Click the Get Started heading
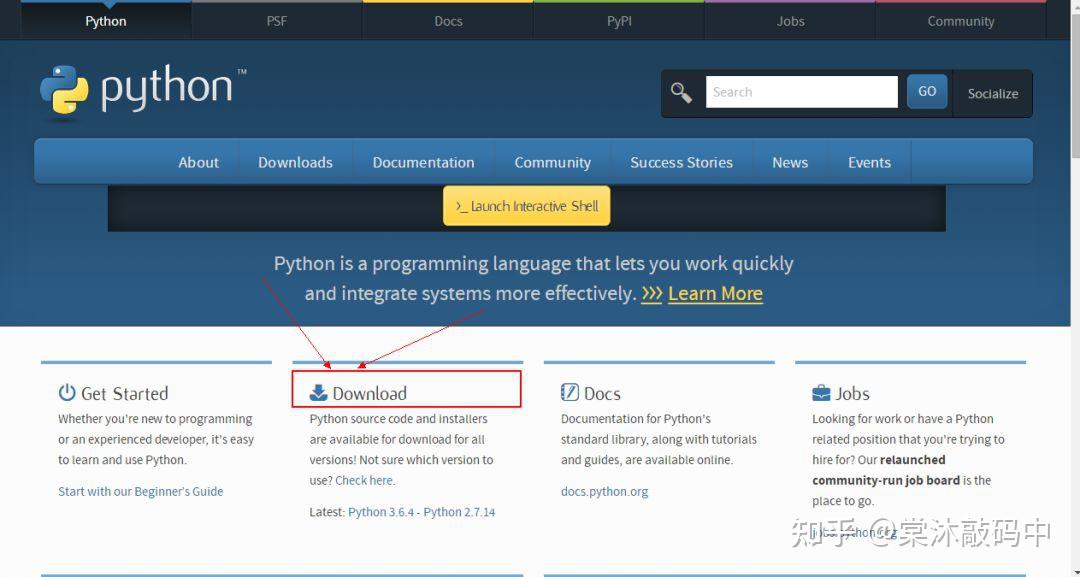 coord(125,394)
